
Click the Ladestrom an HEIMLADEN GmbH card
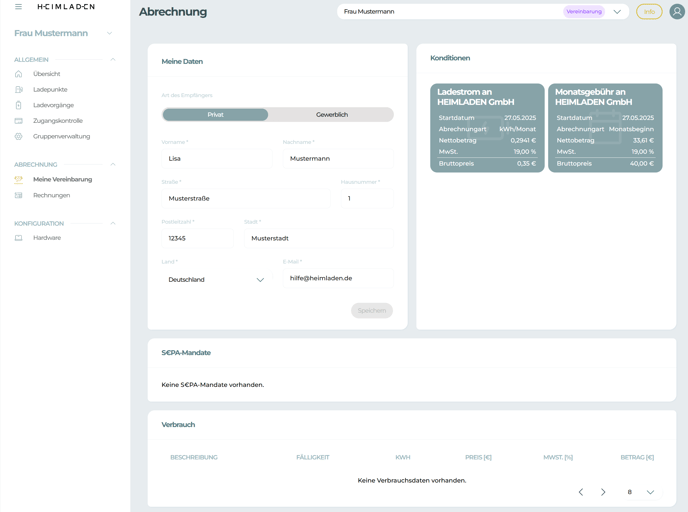[x=487, y=128]
